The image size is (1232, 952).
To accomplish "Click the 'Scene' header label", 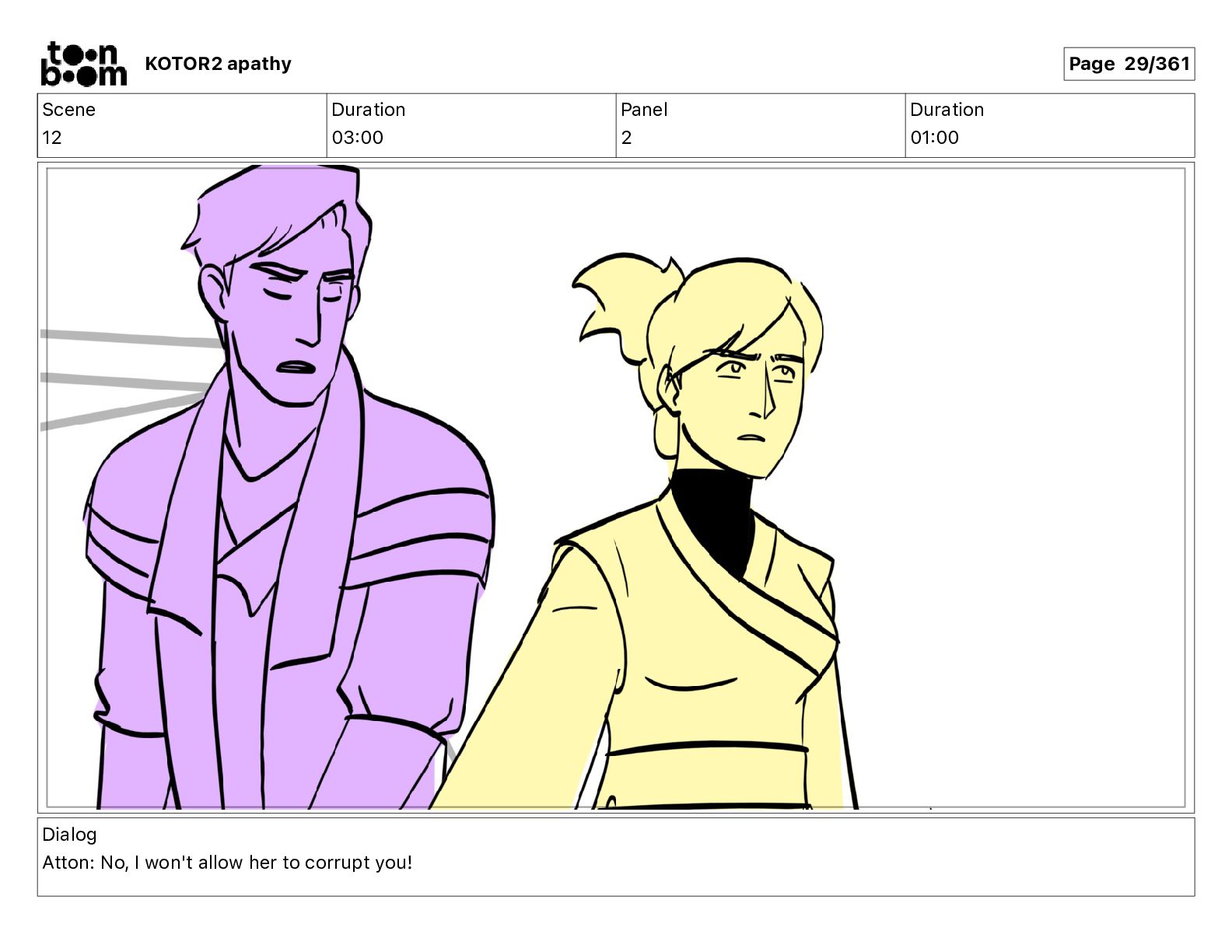I will (68, 110).
